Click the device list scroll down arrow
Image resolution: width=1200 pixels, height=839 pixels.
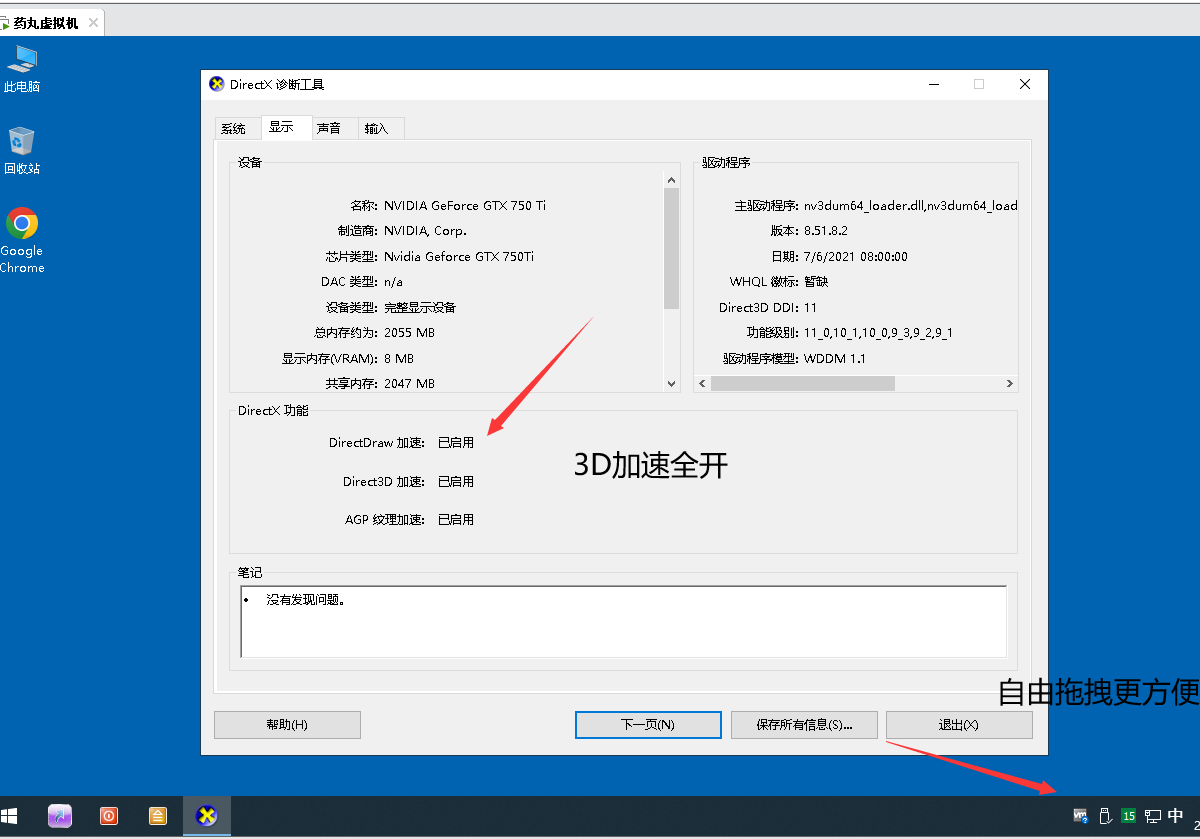click(x=672, y=383)
